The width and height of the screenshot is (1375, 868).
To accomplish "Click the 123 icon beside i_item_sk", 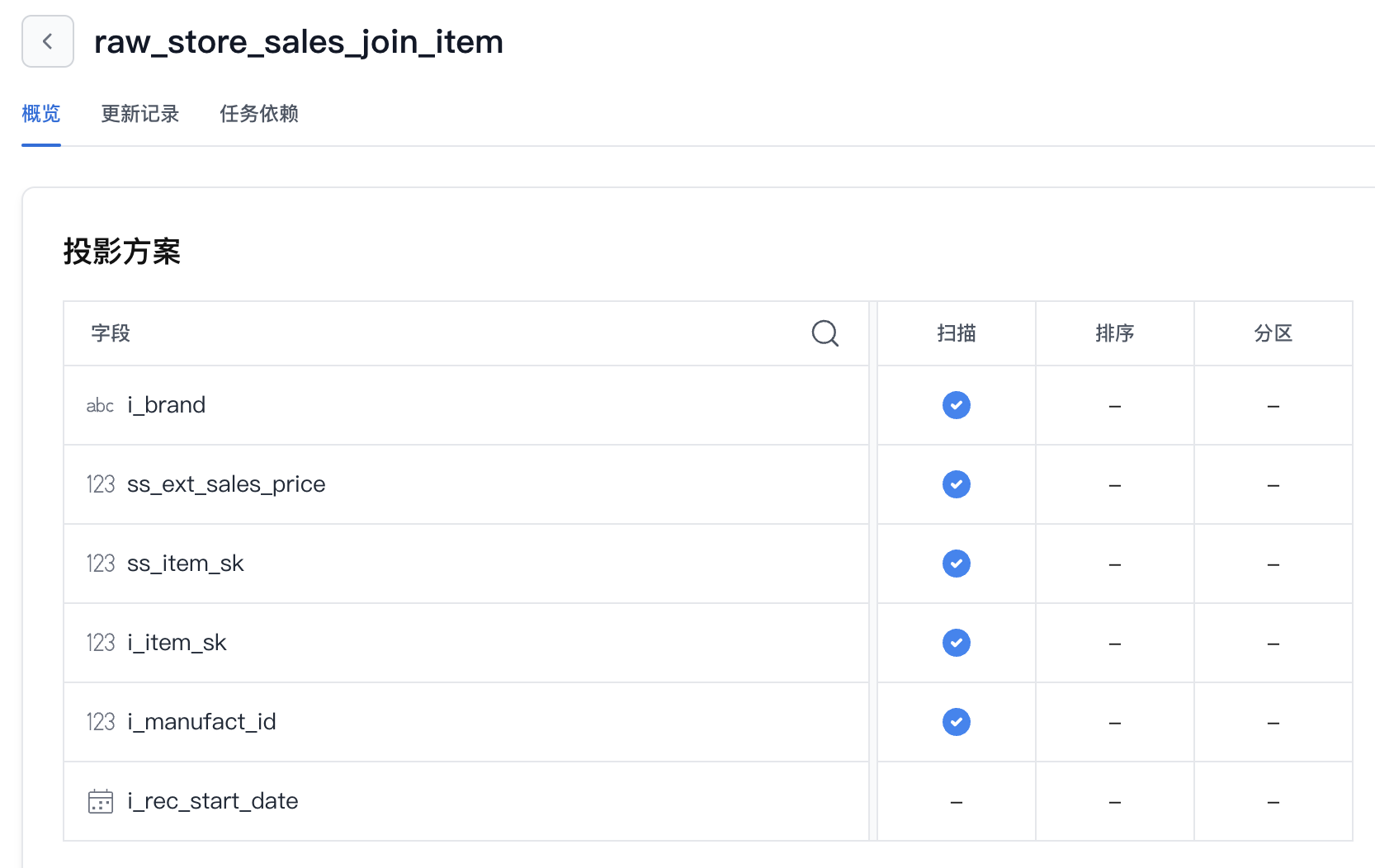I will [x=100, y=643].
